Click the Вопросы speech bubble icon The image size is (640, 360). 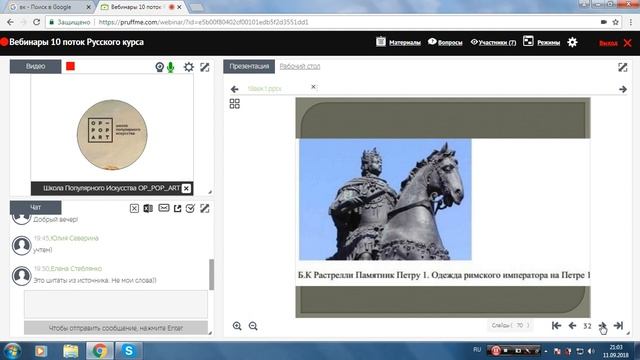tap(432, 42)
